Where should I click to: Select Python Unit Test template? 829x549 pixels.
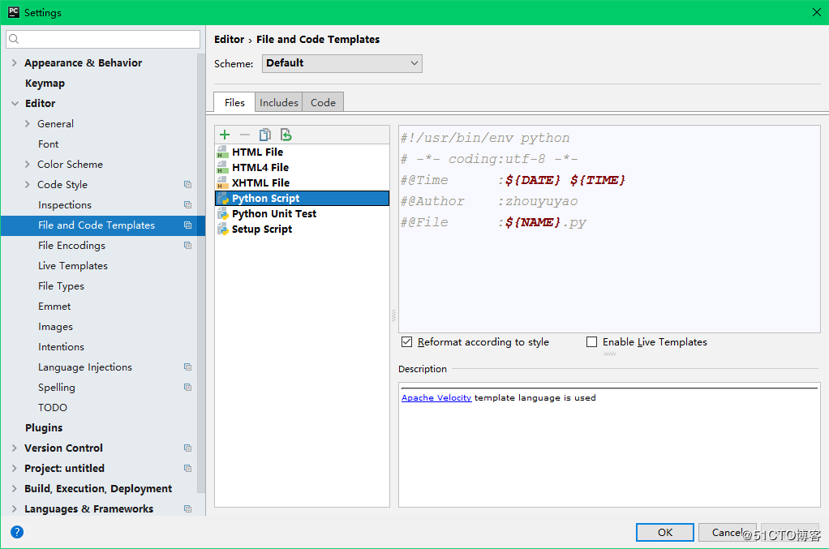coord(302,214)
